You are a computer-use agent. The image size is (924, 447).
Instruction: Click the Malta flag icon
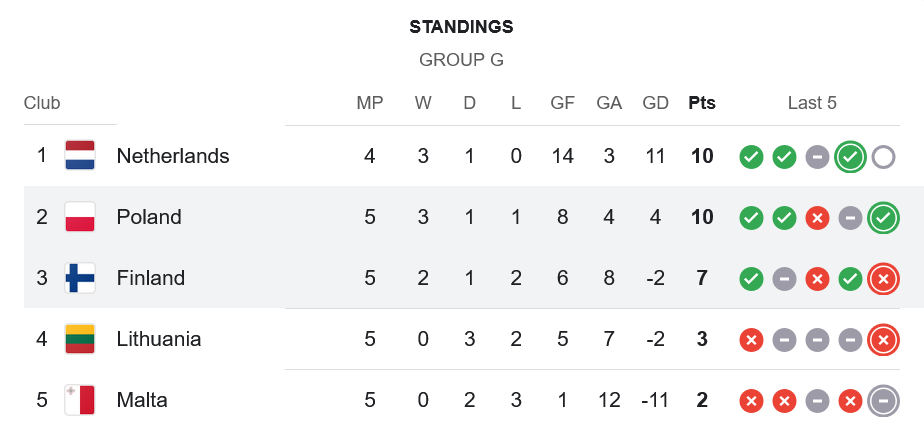pyautogui.click(x=80, y=400)
